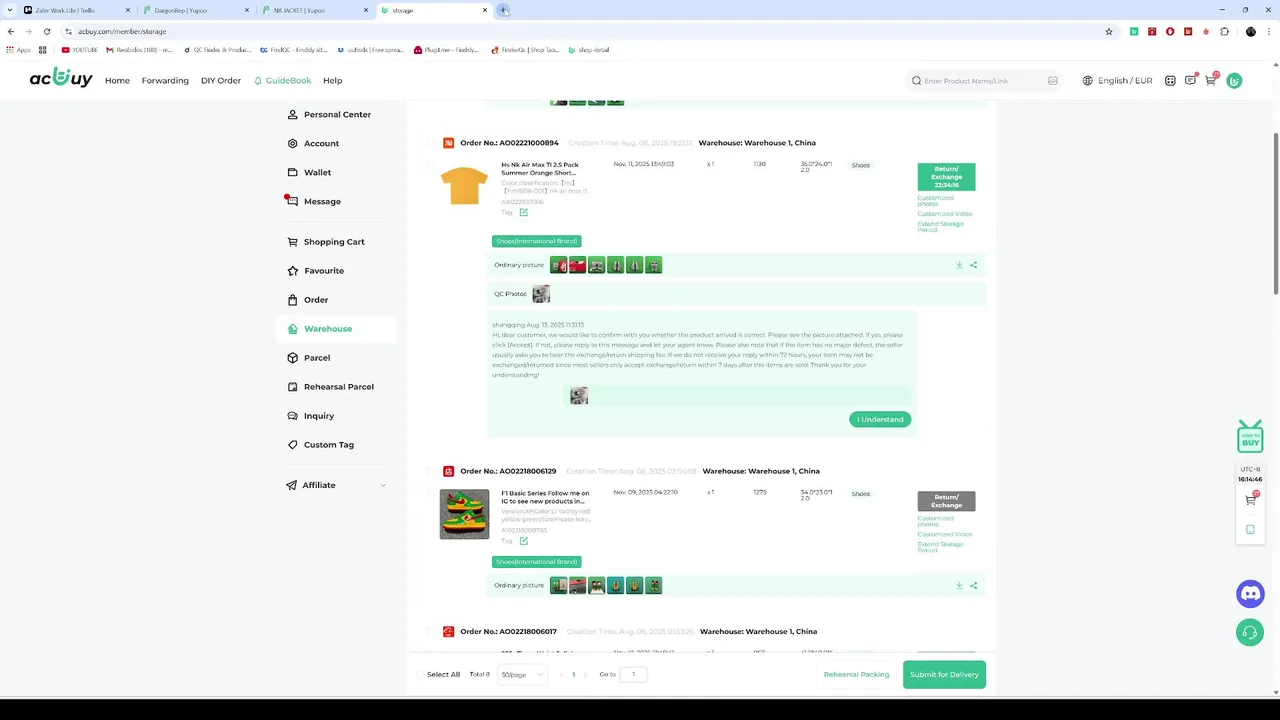
Task: Open the F1 Basic Series shoe thumbnail
Action: click(464, 514)
